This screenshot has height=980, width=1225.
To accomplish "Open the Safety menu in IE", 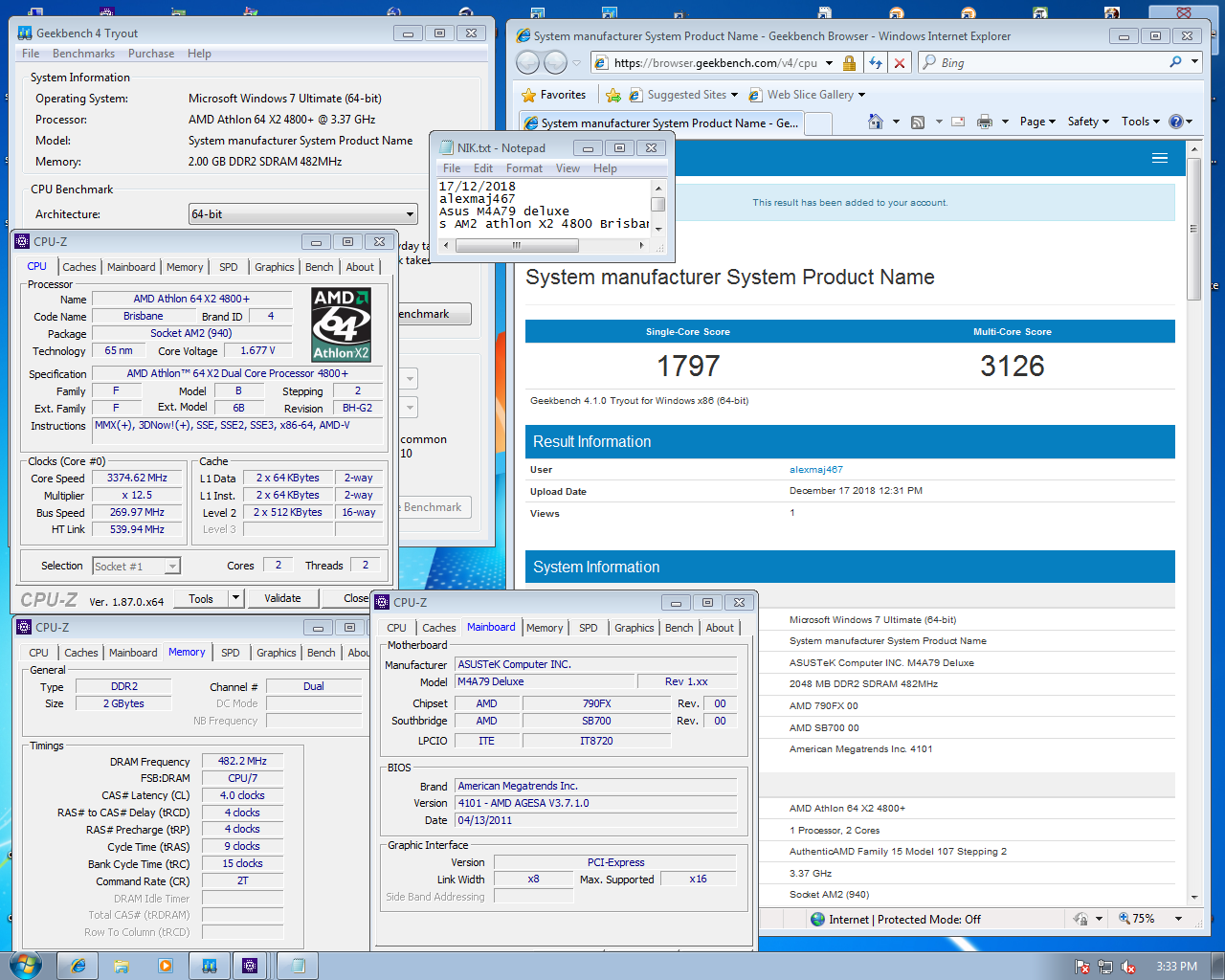I will pyautogui.click(x=1088, y=122).
